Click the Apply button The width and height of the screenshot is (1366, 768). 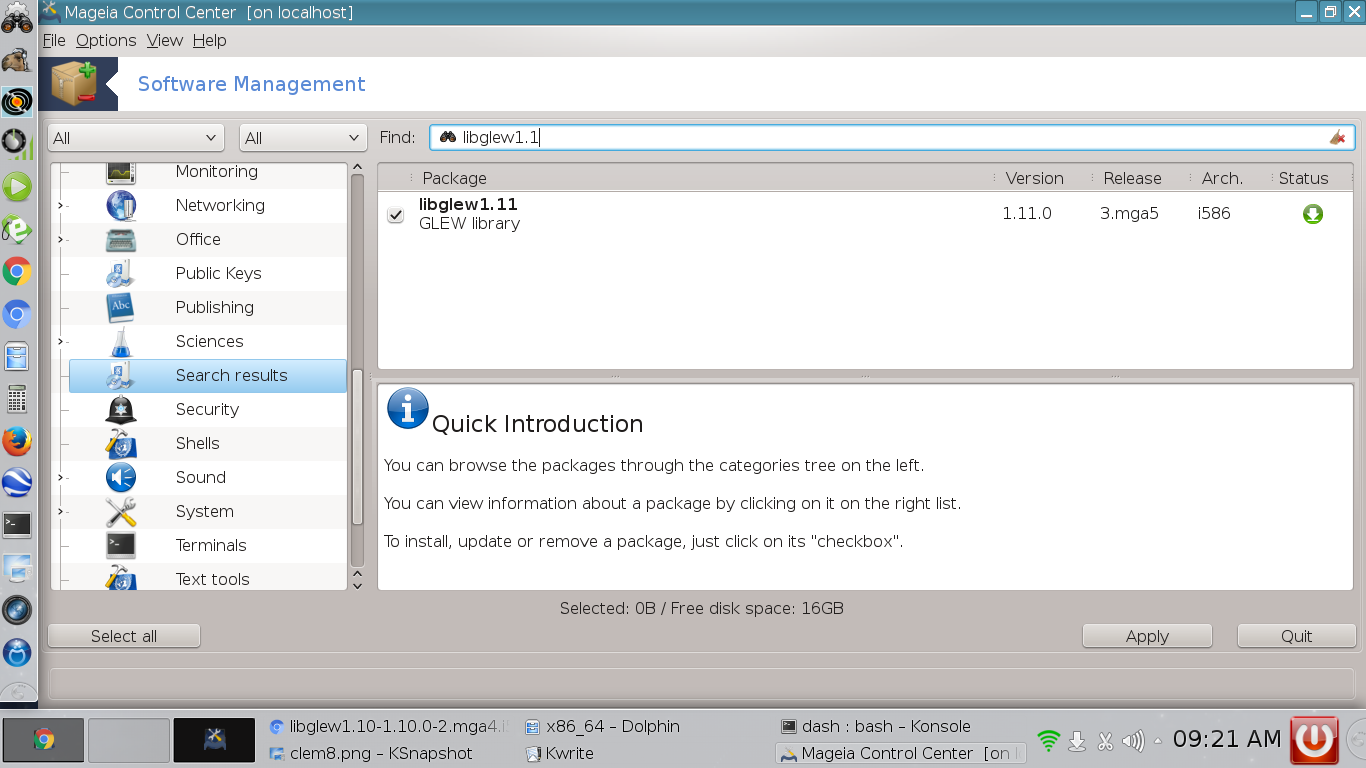[1147, 636]
